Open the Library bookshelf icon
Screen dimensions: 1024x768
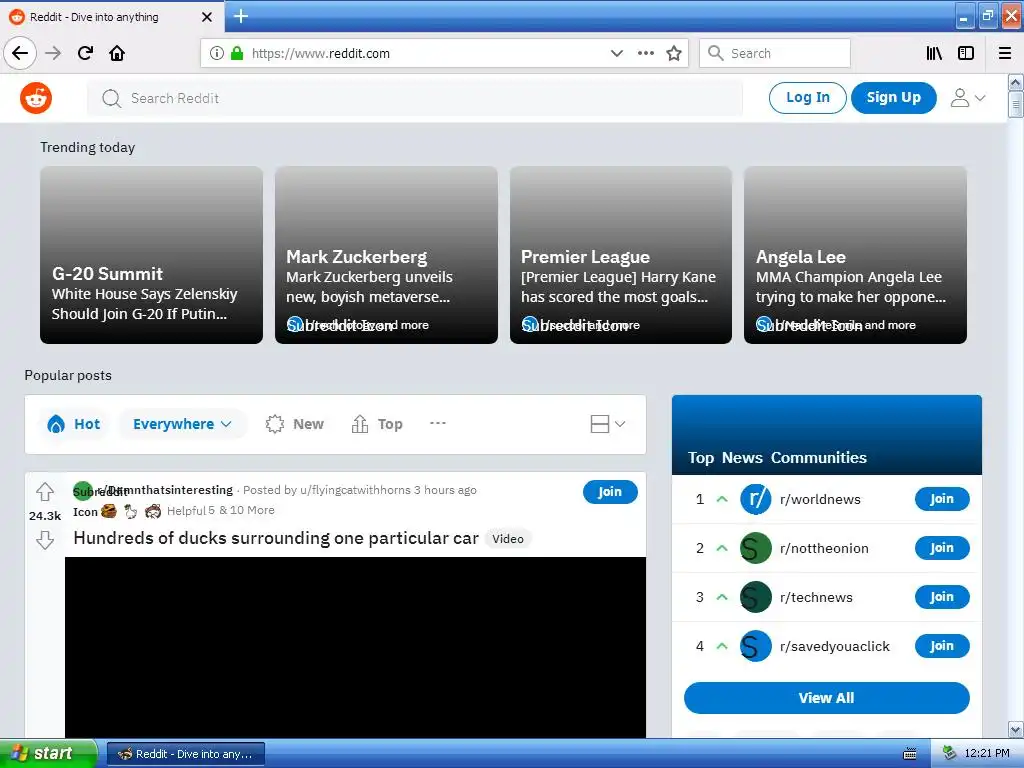click(x=934, y=53)
